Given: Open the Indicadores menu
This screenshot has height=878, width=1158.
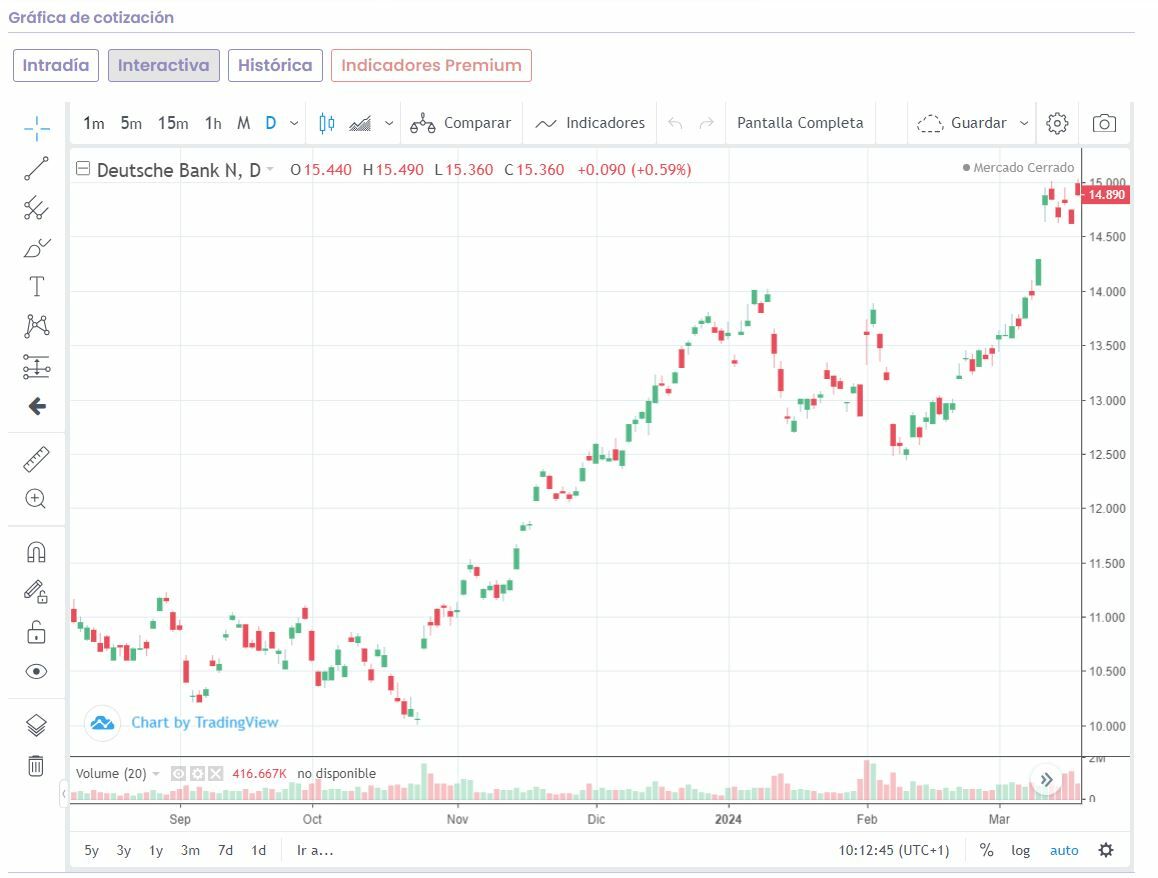Looking at the screenshot, I should [x=589, y=123].
